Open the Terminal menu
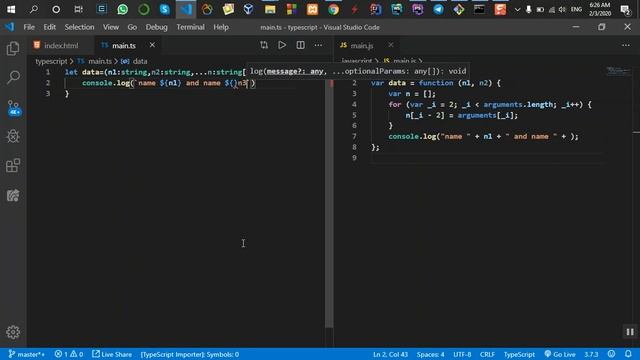The height and width of the screenshot is (360, 640). click(190, 27)
